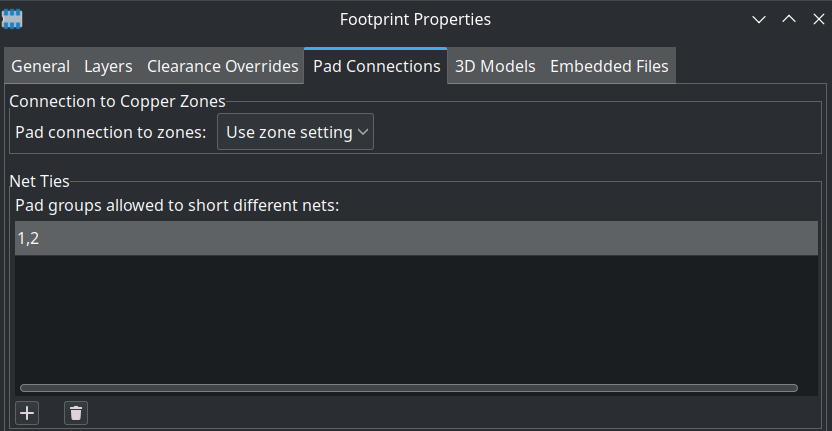Viewport: 832px width, 431px height.
Task: Add a new net tie pad group
Action: [27, 413]
